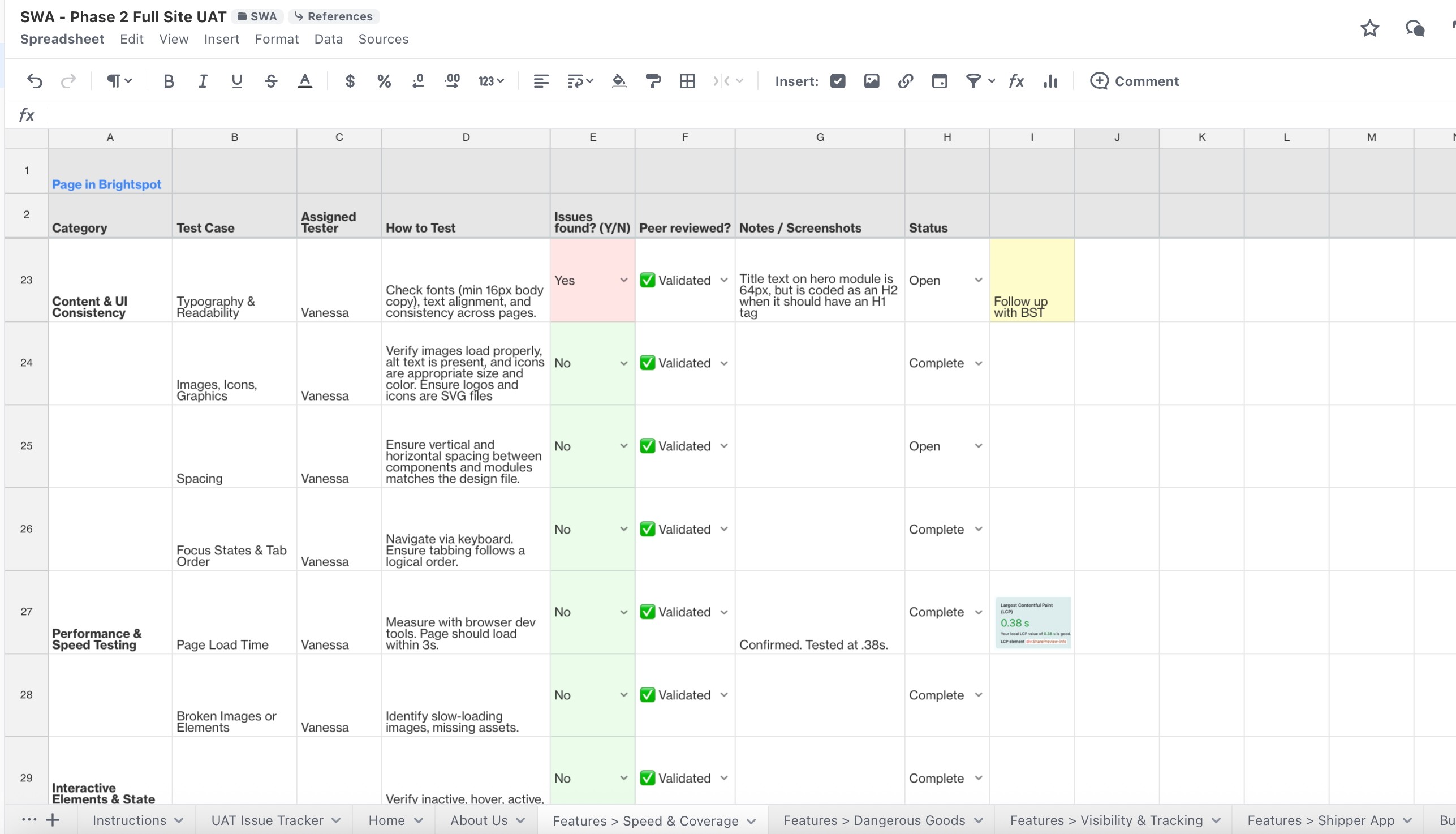Open the Page in Brightspot link
This screenshot has width=1456, height=834.
pyautogui.click(x=106, y=184)
